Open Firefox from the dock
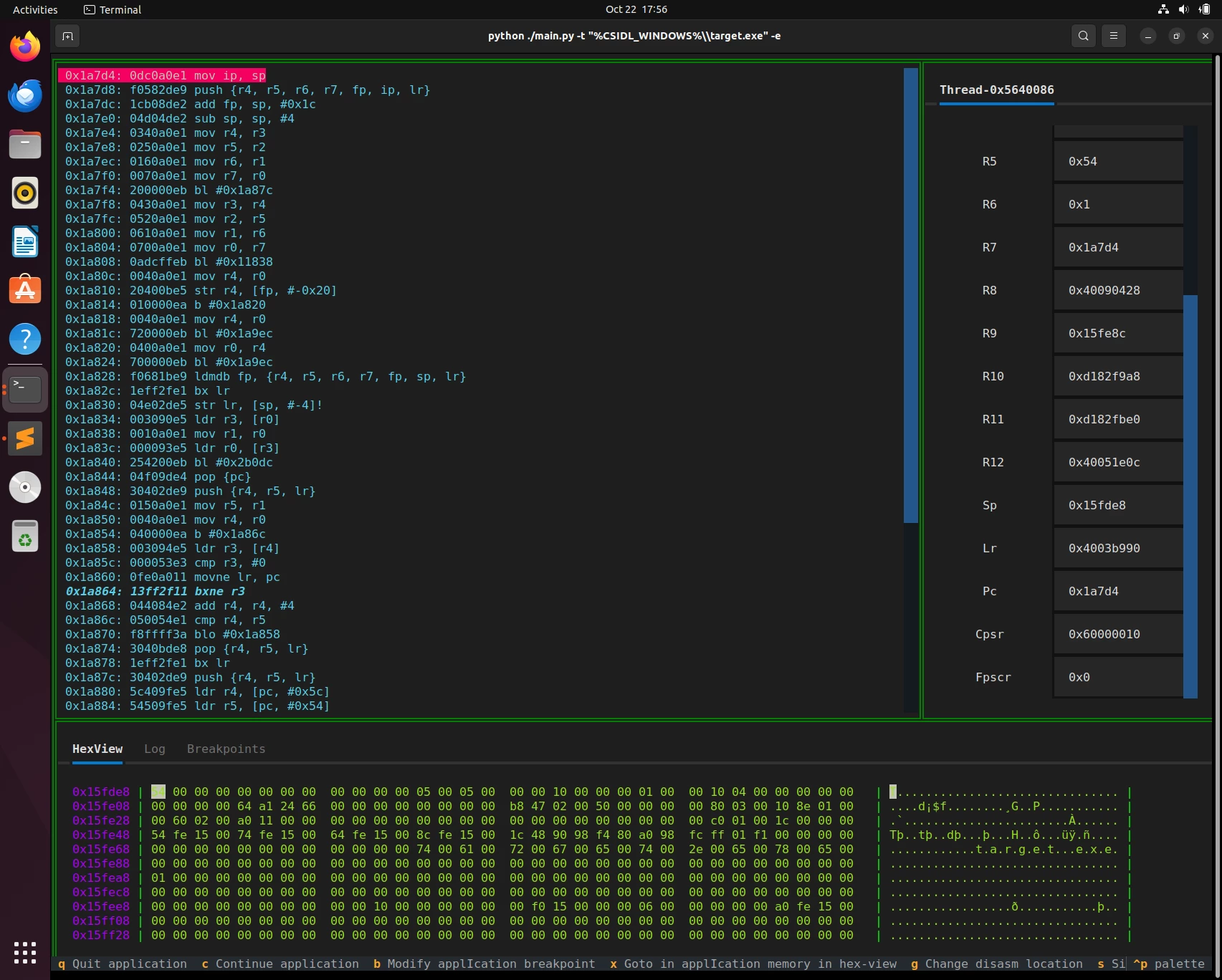The image size is (1222, 980). coord(25,47)
